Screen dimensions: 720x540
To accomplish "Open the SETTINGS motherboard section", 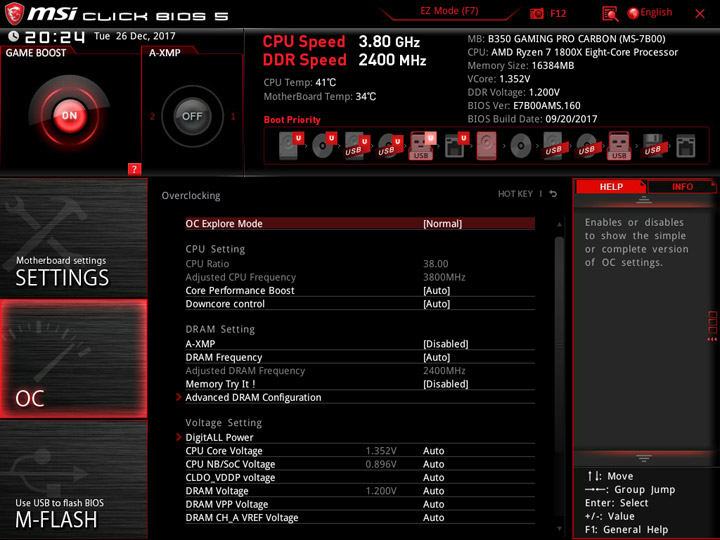I will pyautogui.click(x=73, y=238).
